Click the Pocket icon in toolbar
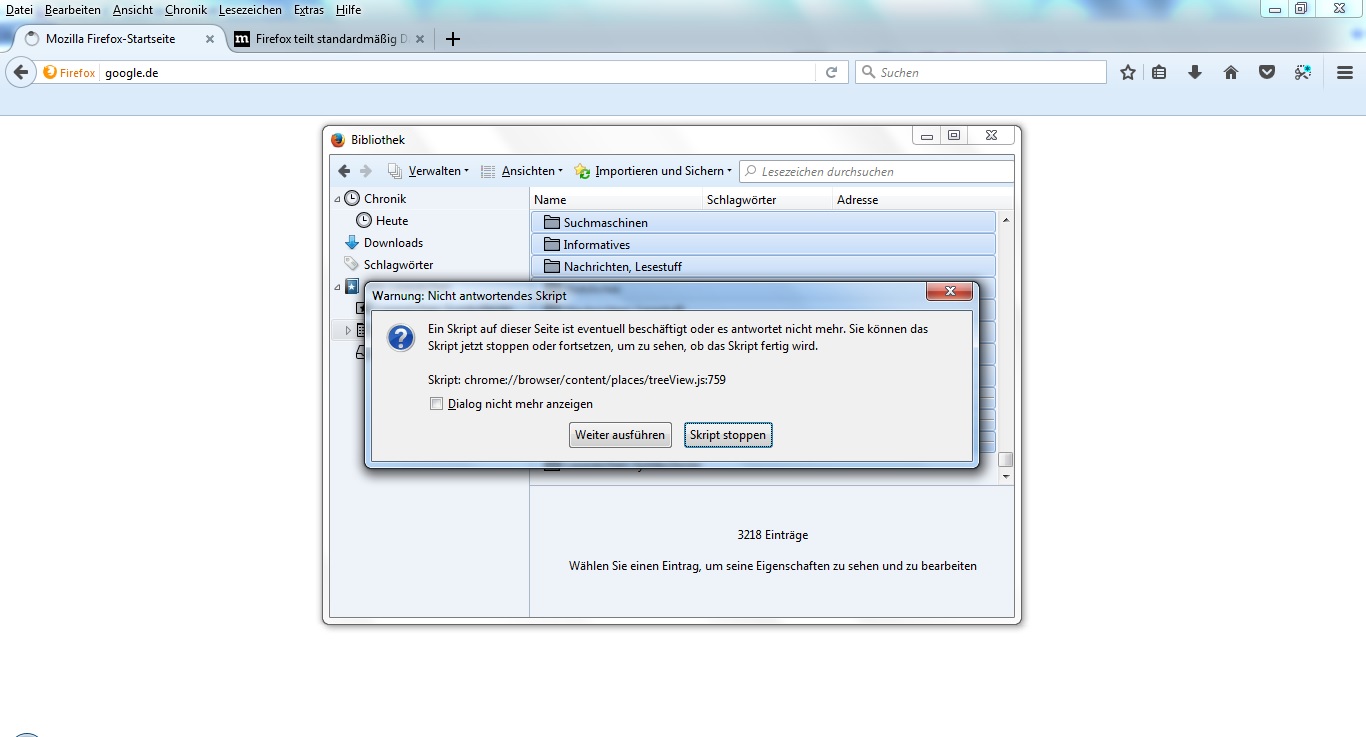1366x737 pixels. tap(1267, 72)
